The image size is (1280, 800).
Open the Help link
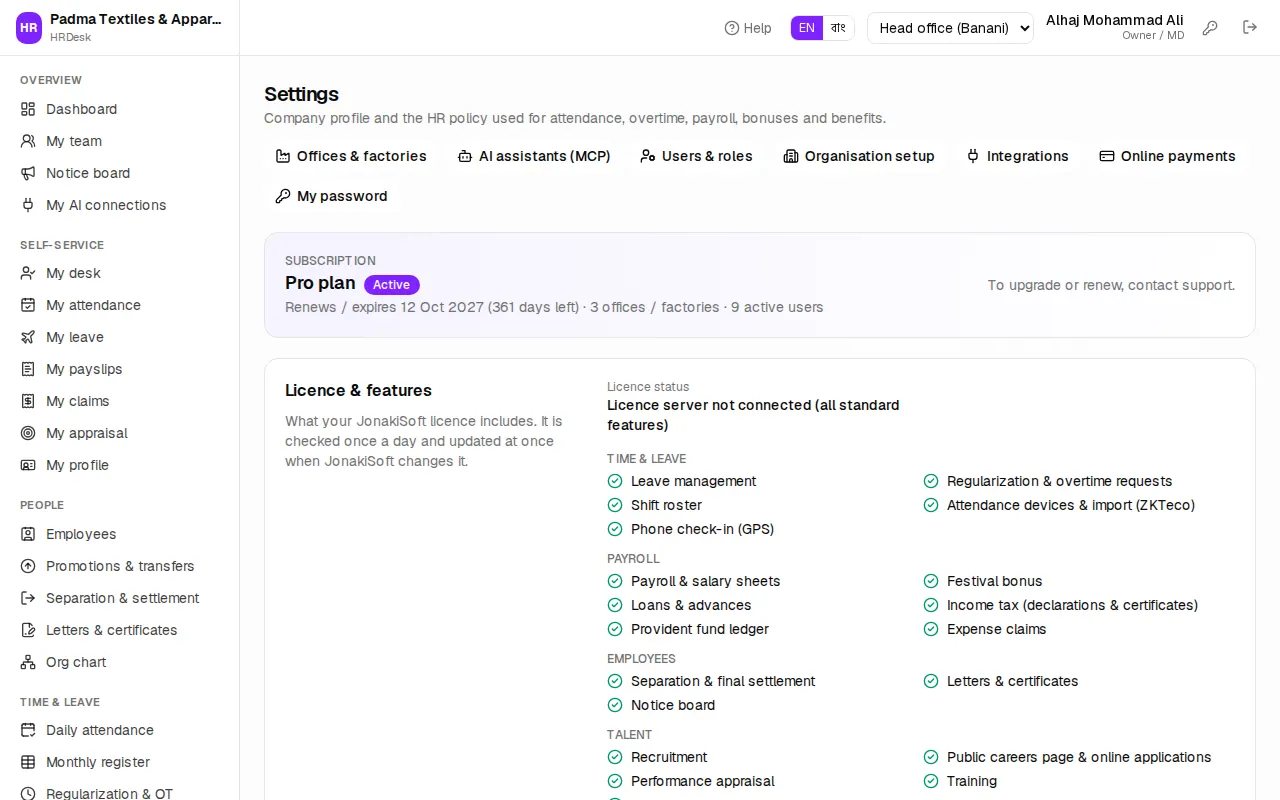point(748,28)
